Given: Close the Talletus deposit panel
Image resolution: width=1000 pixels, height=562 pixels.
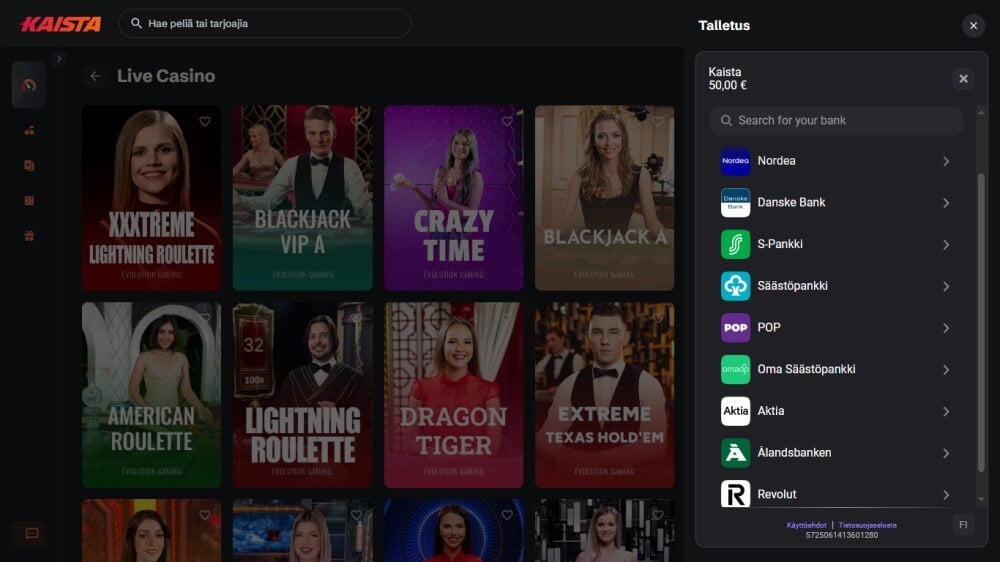Looking at the screenshot, I should (973, 26).
